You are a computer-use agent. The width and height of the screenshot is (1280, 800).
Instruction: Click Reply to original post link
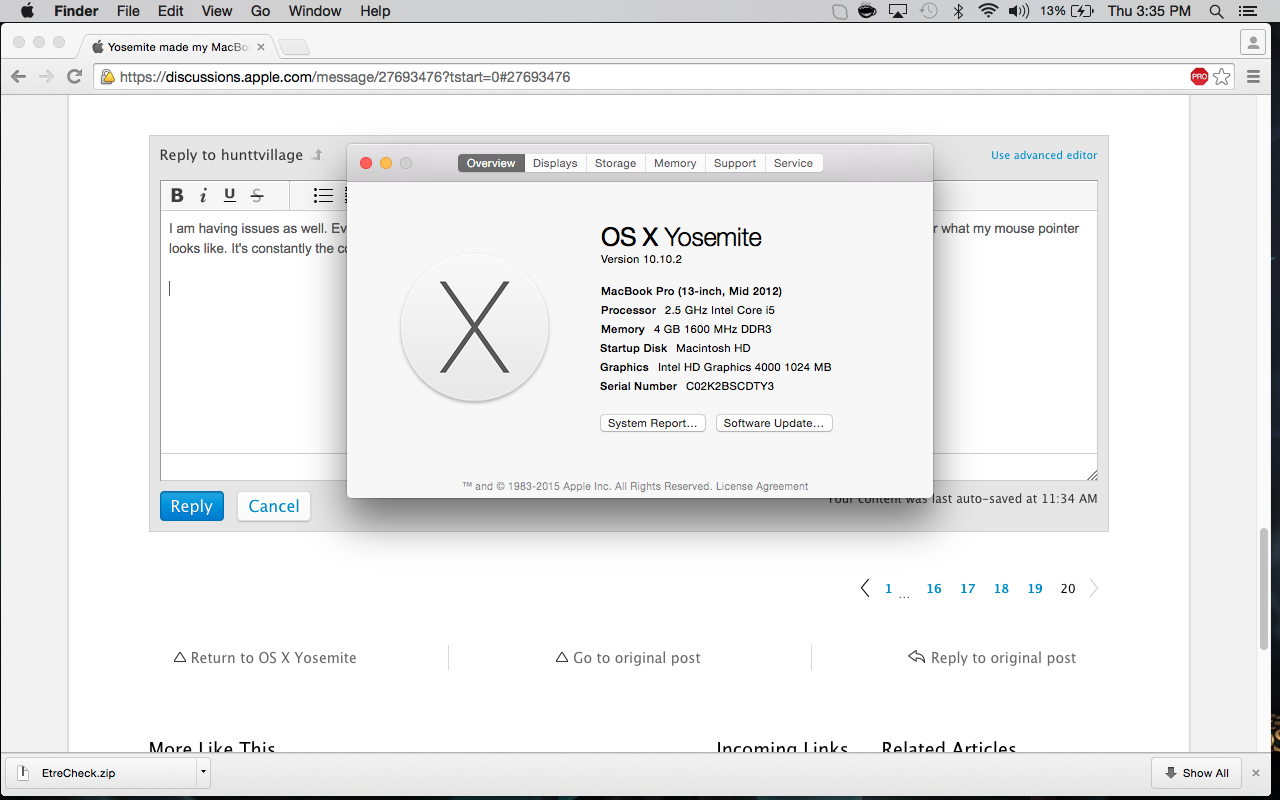992,658
